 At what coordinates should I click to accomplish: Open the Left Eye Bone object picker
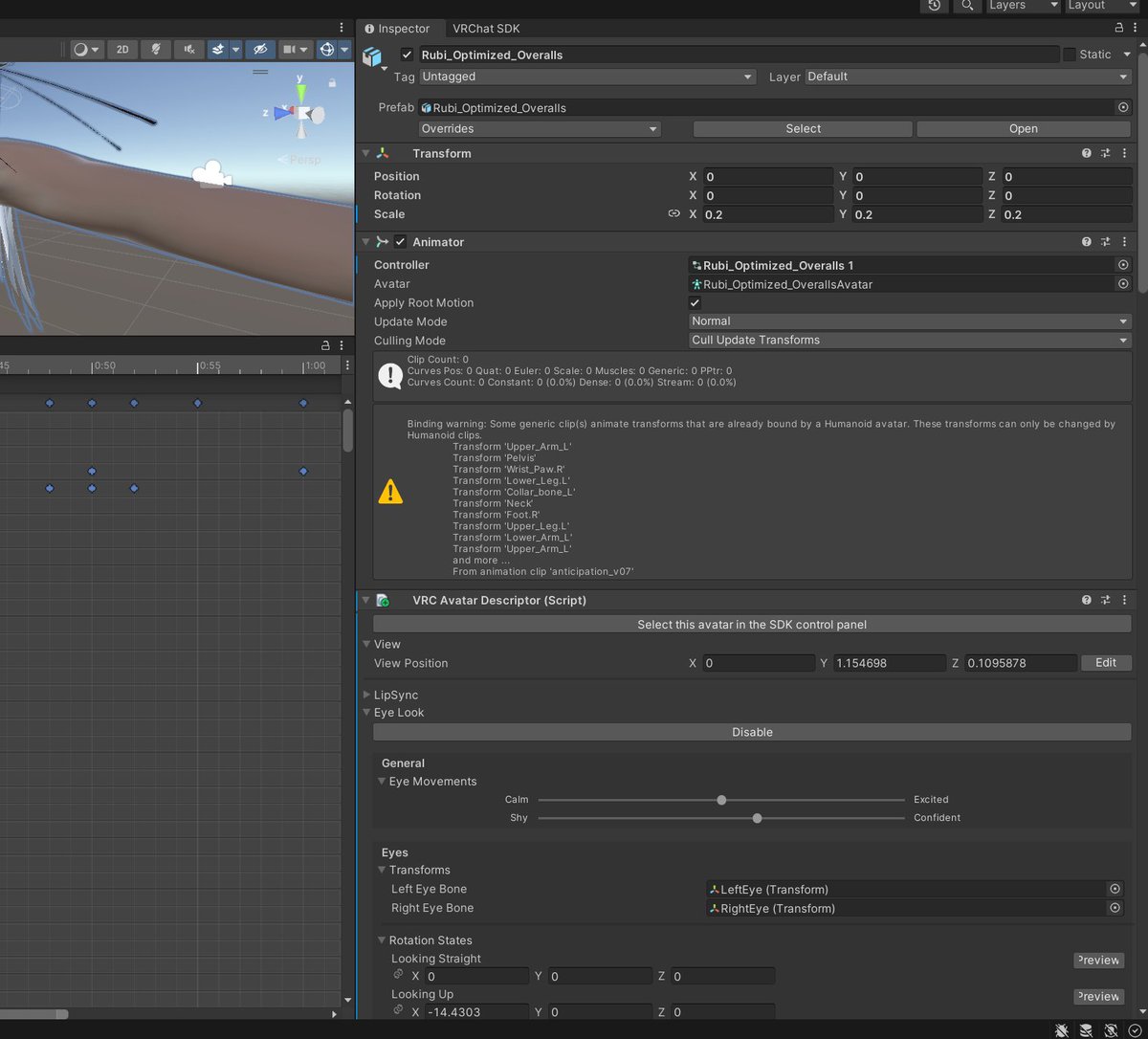click(1115, 889)
